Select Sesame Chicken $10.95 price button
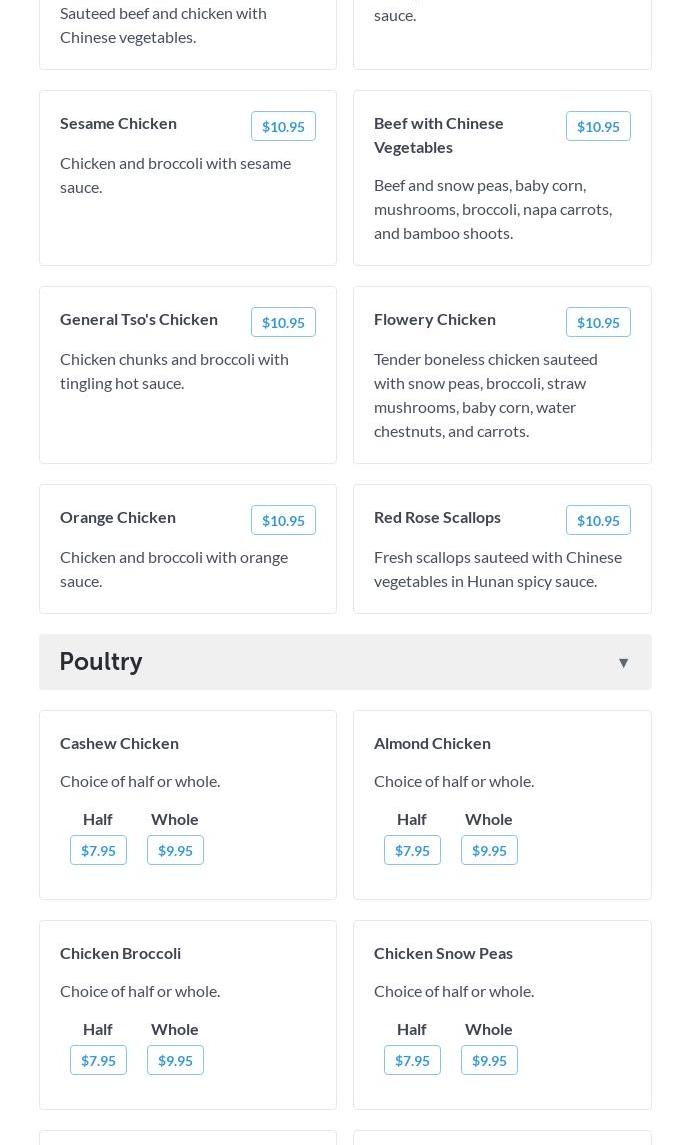690x1145 pixels. point(283,126)
